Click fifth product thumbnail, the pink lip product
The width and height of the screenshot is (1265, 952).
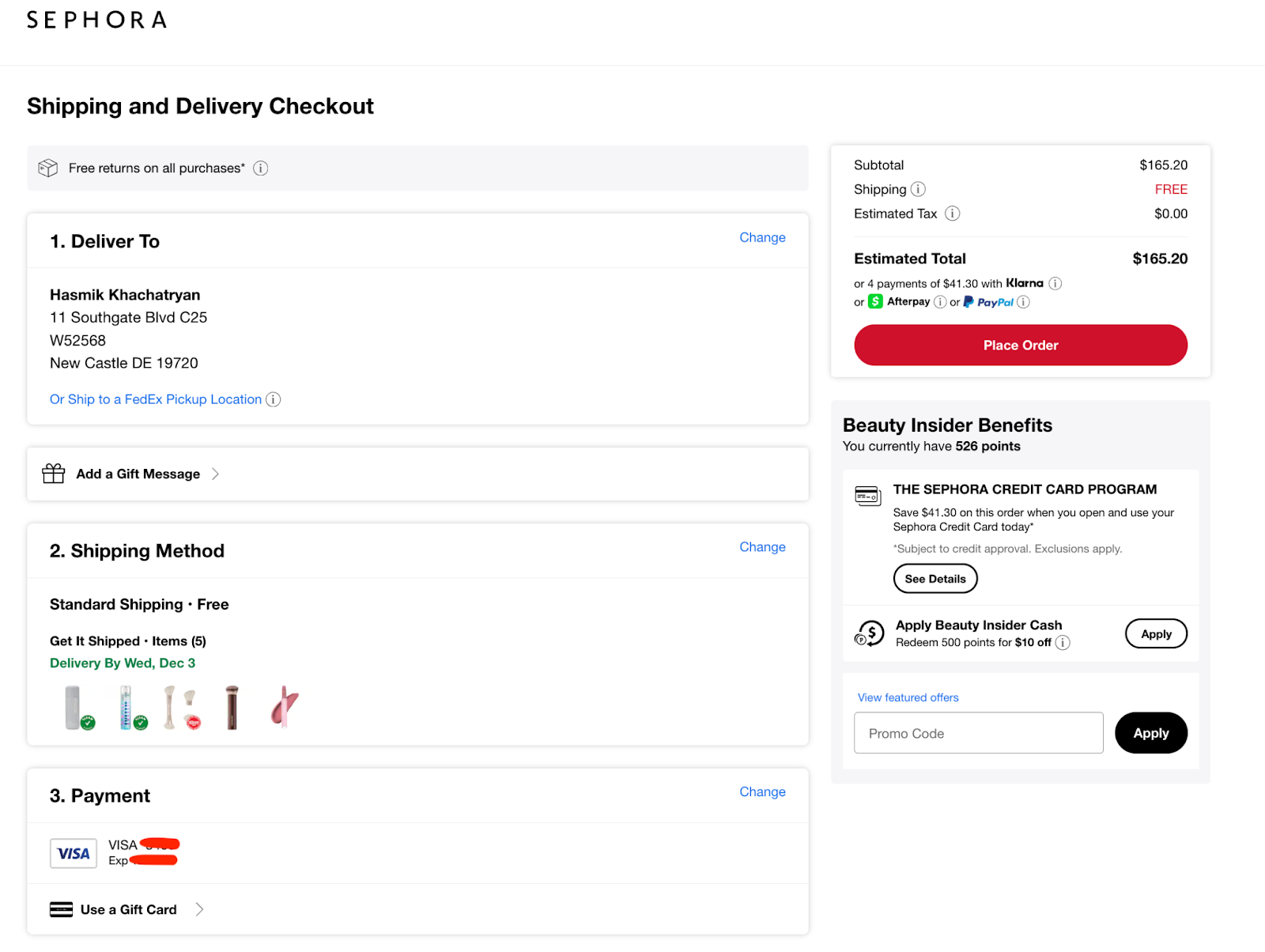click(284, 707)
